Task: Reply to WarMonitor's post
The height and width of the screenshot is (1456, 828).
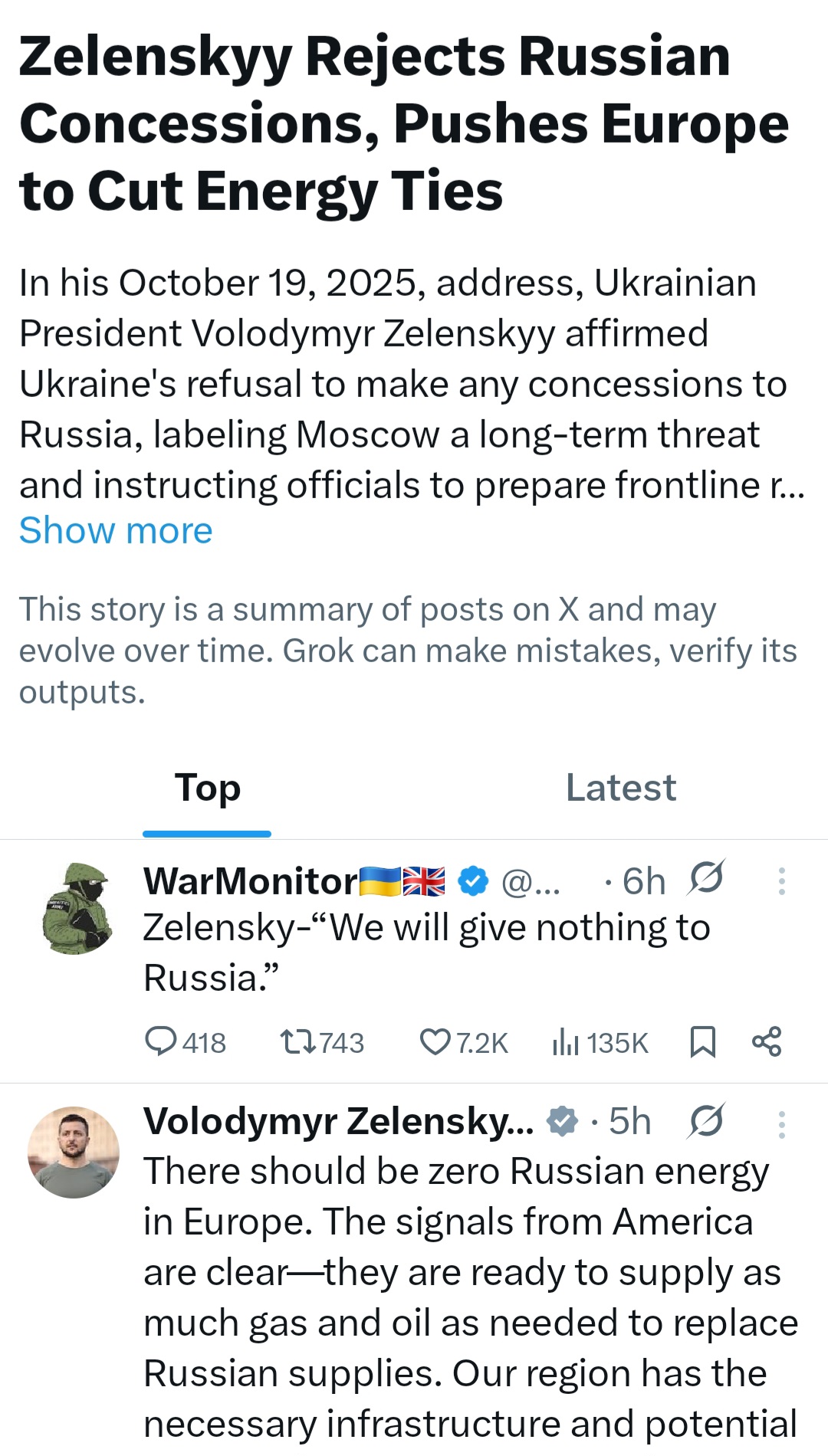Action: pyautogui.click(x=162, y=1042)
